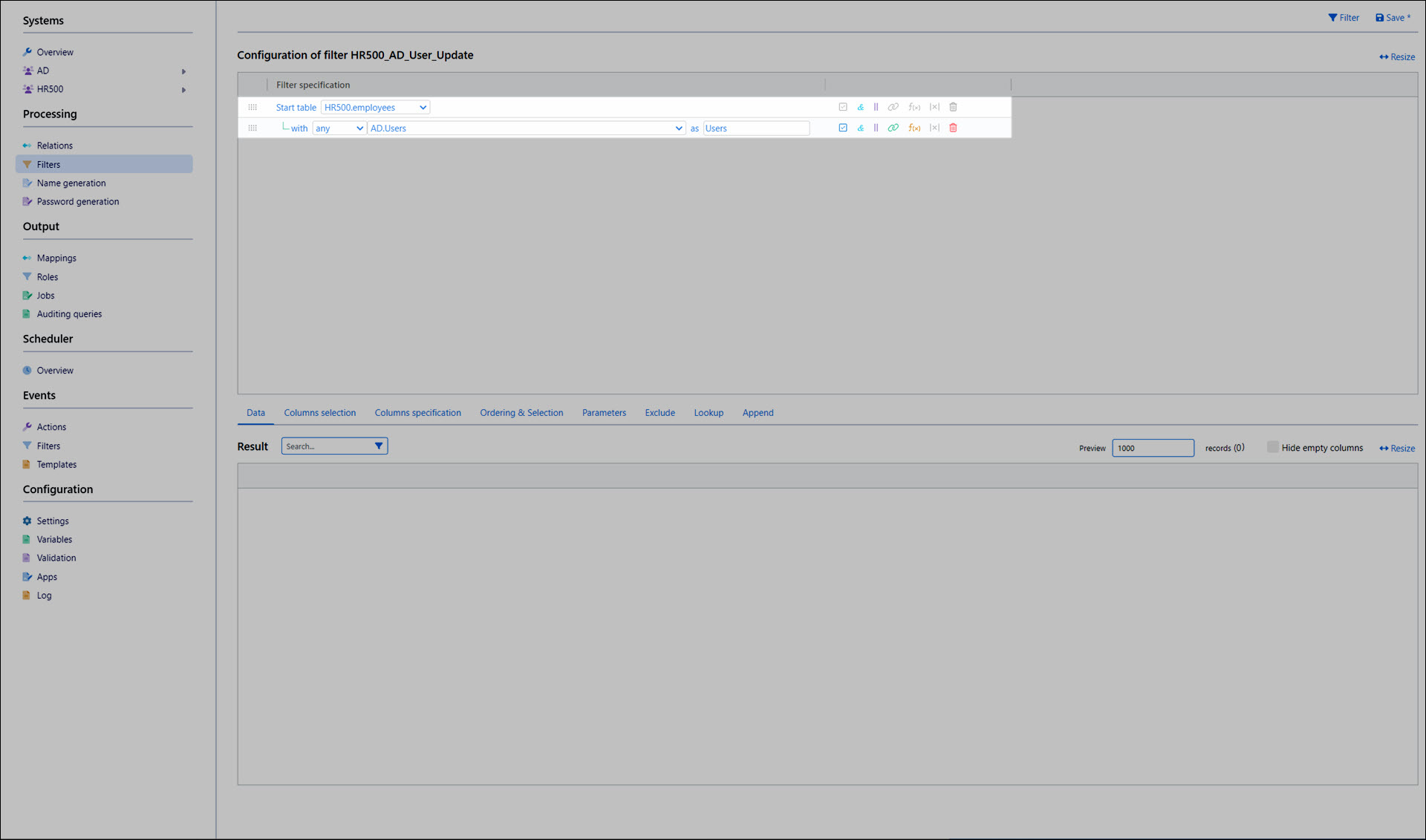Click the red trash icon on AD.Users row
This screenshot has height=840, width=1426.
click(x=953, y=128)
